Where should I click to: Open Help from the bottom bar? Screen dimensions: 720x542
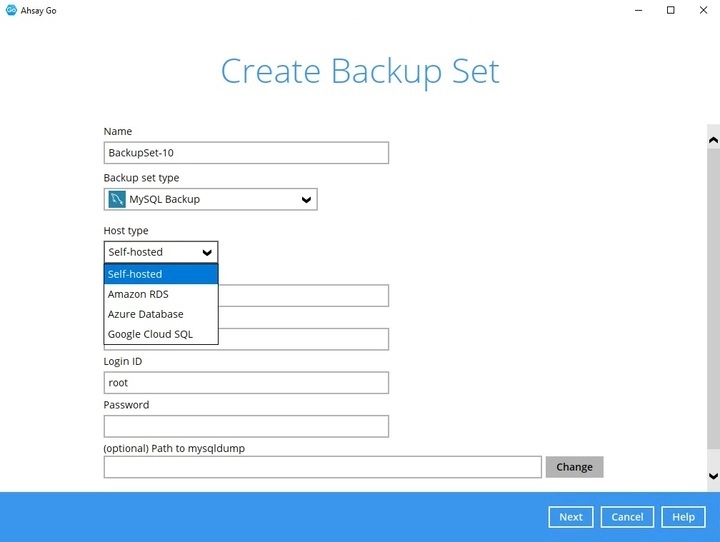683,517
